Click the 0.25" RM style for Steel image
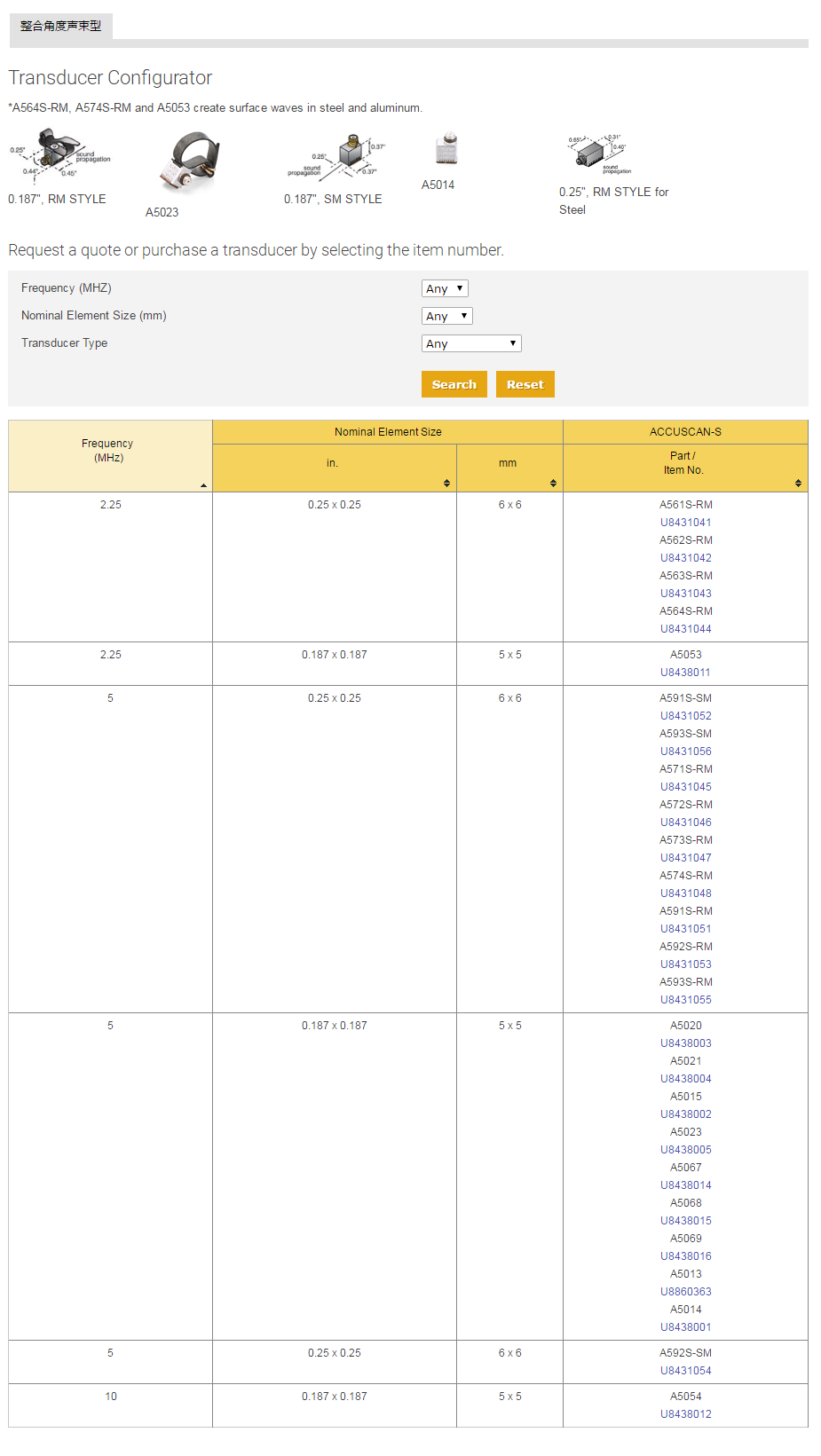The height and width of the screenshot is (1456, 821). point(599,154)
